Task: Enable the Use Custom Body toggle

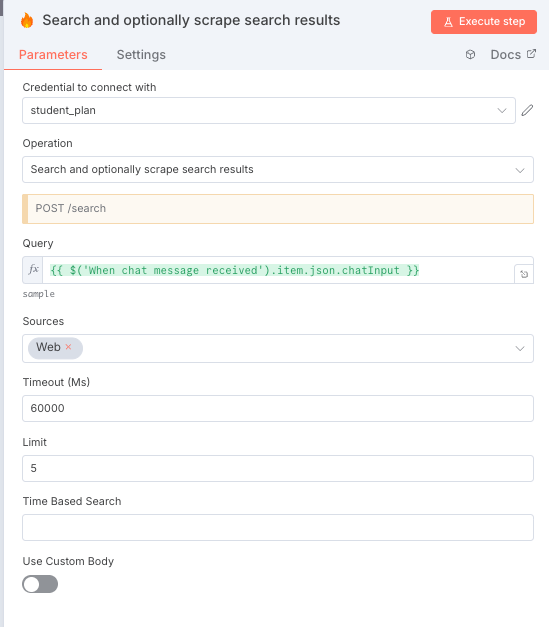Action: (40, 584)
